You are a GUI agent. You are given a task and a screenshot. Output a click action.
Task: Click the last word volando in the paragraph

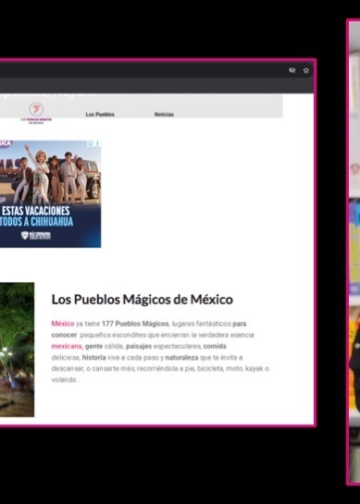(64, 380)
